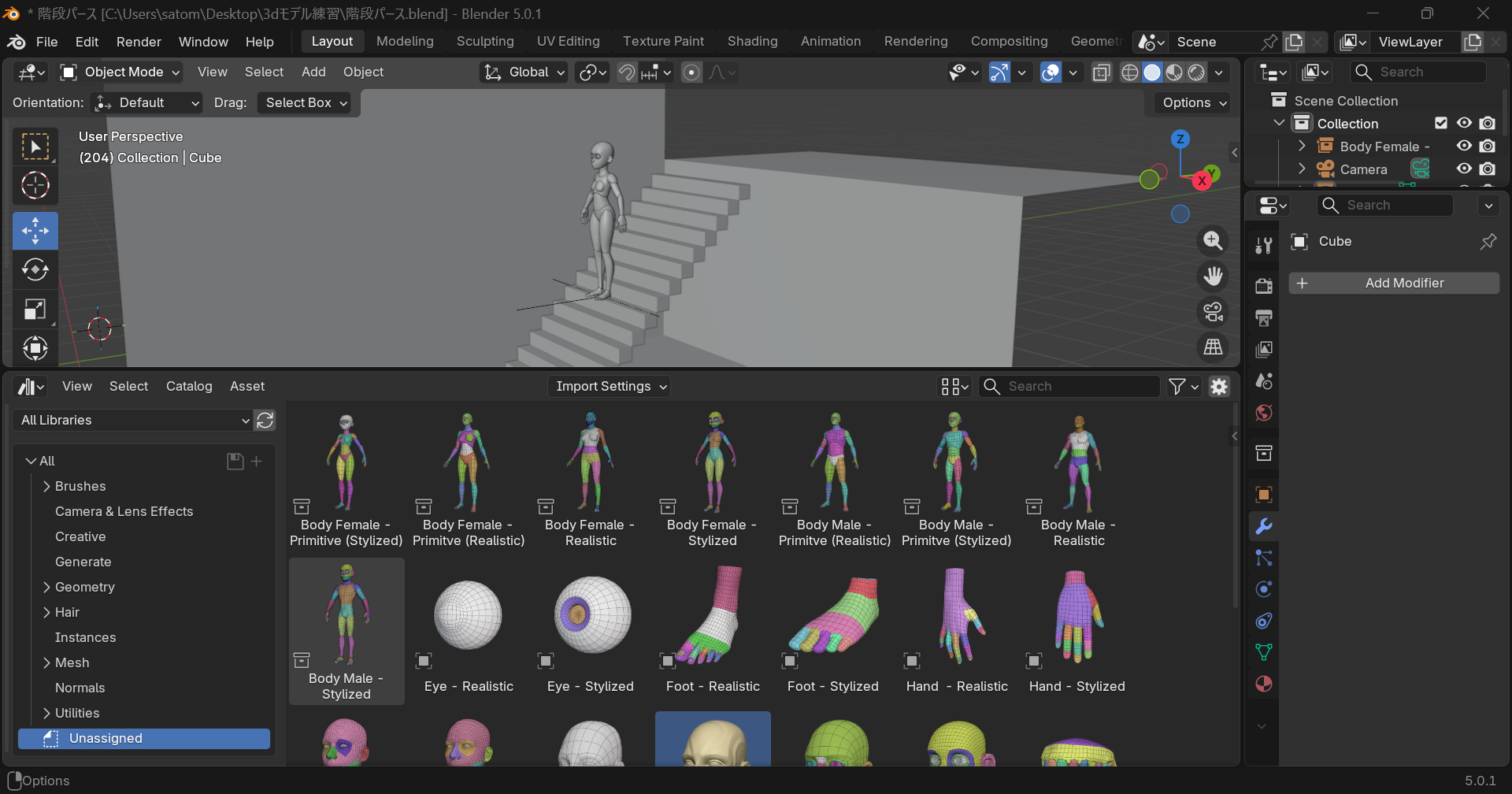Click the red X axis gizmo circle
The image size is (1512, 794).
click(x=1202, y=181)
